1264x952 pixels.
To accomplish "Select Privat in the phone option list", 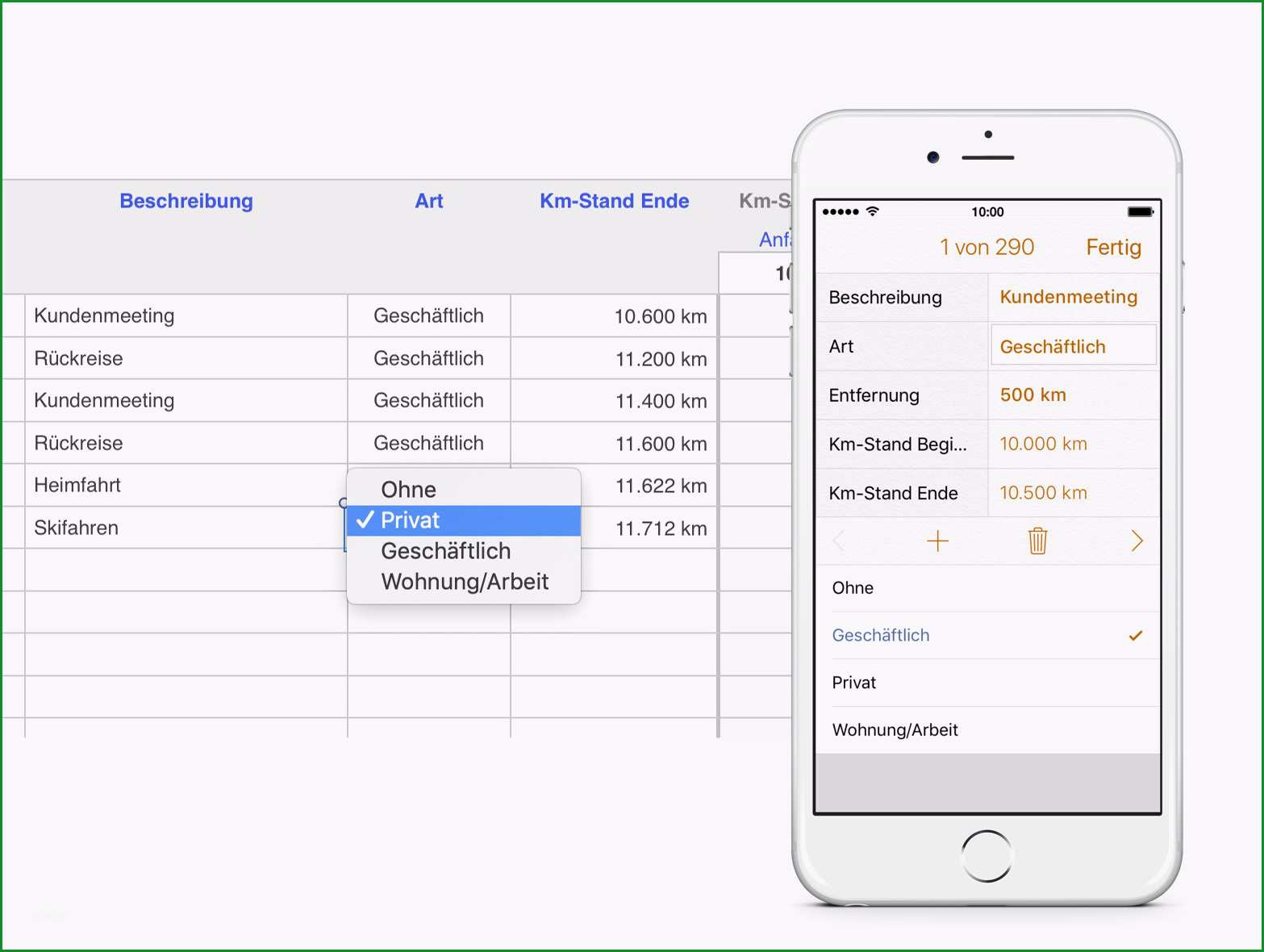I will (988, 683).
